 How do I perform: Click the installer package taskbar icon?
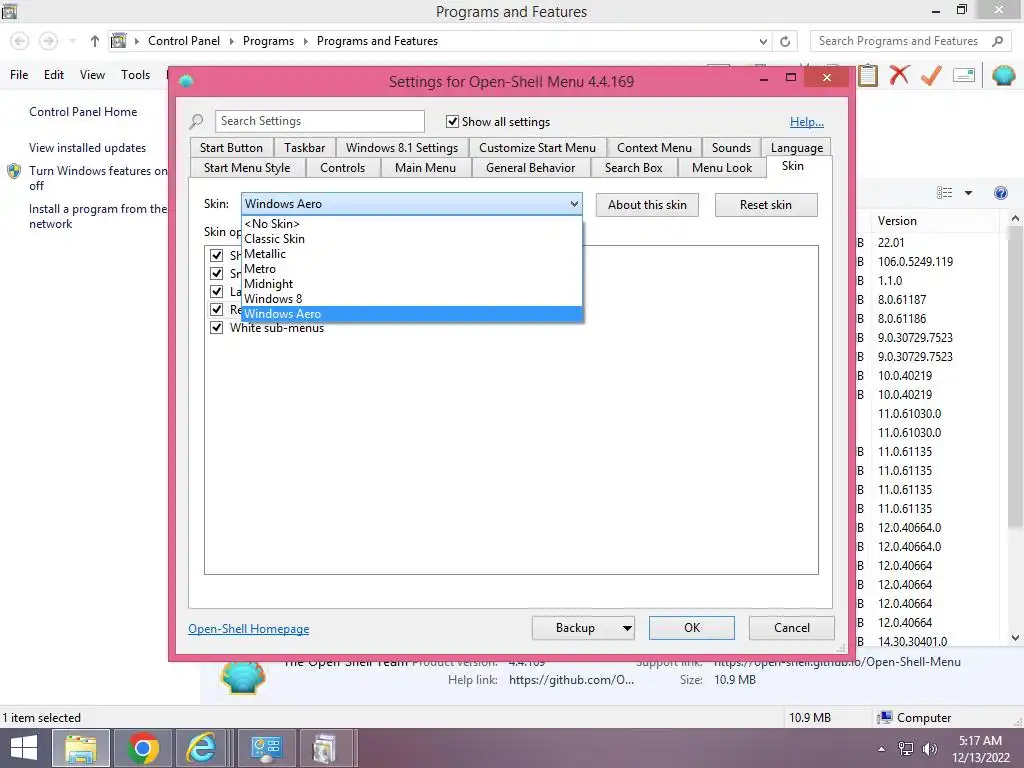tap(325, 748)
